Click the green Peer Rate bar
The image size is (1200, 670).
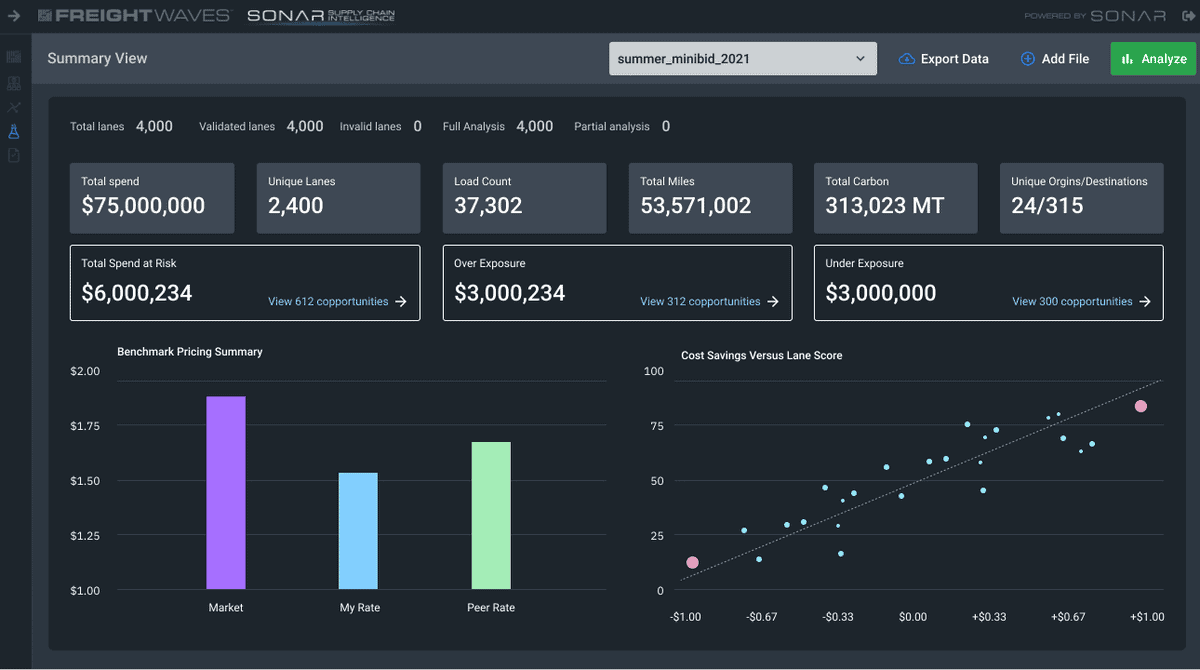(x=491, y=516)
